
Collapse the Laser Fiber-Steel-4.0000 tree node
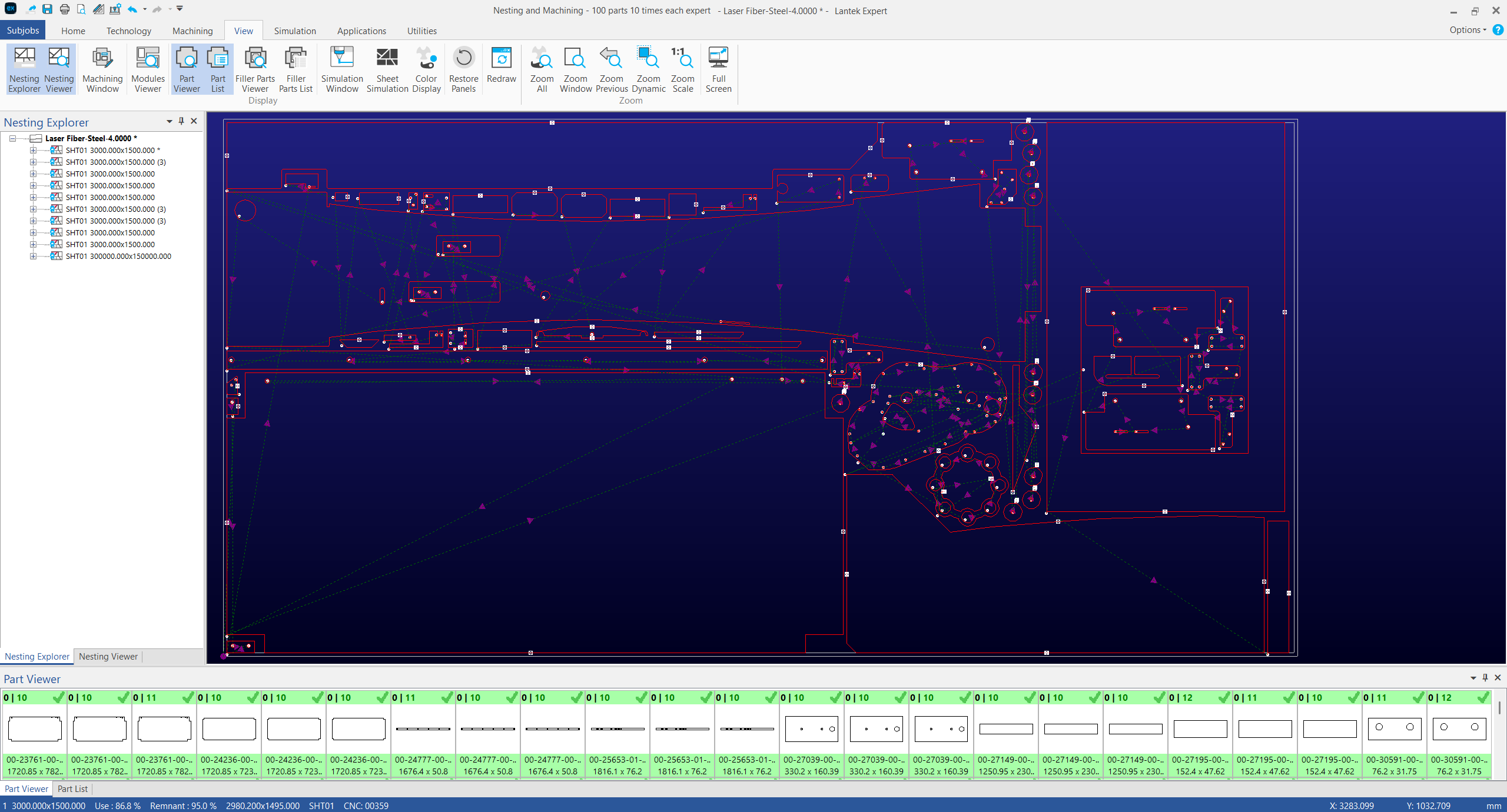coord(12,138)
